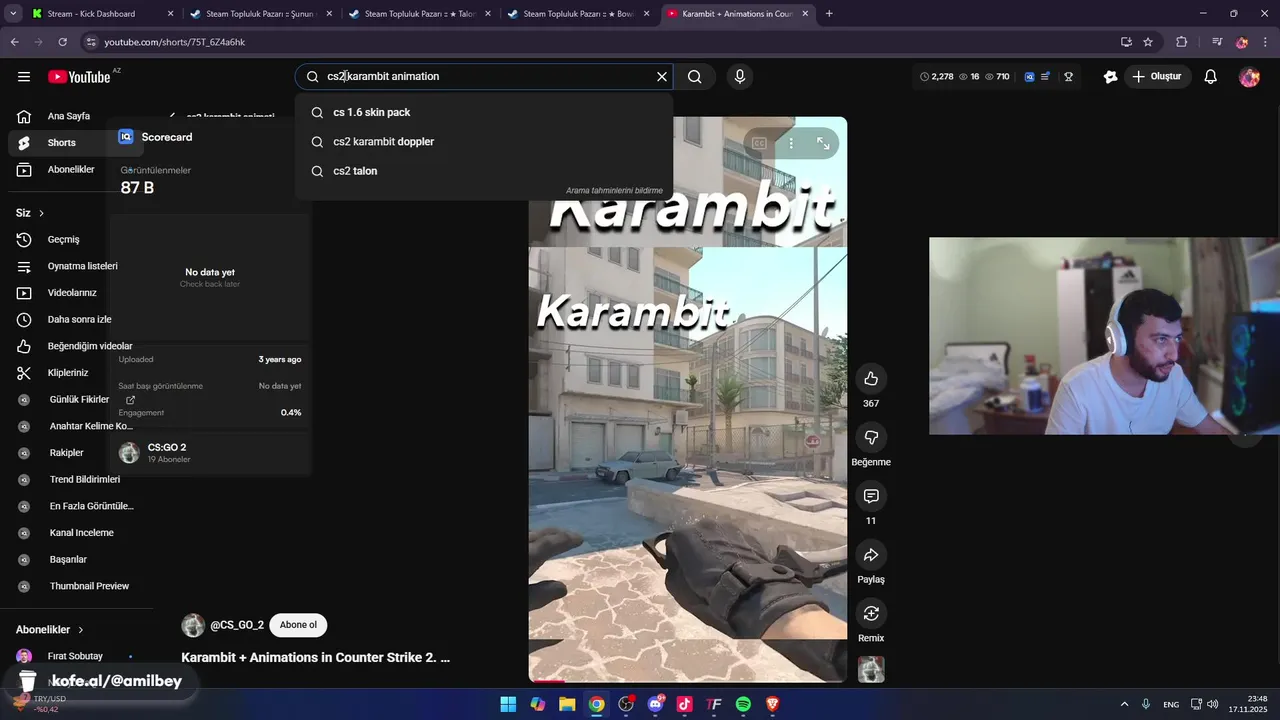The height and width of the screenshot is (720, 1280).
Task: Open the Windows Start menu
Action: [508, 704]
